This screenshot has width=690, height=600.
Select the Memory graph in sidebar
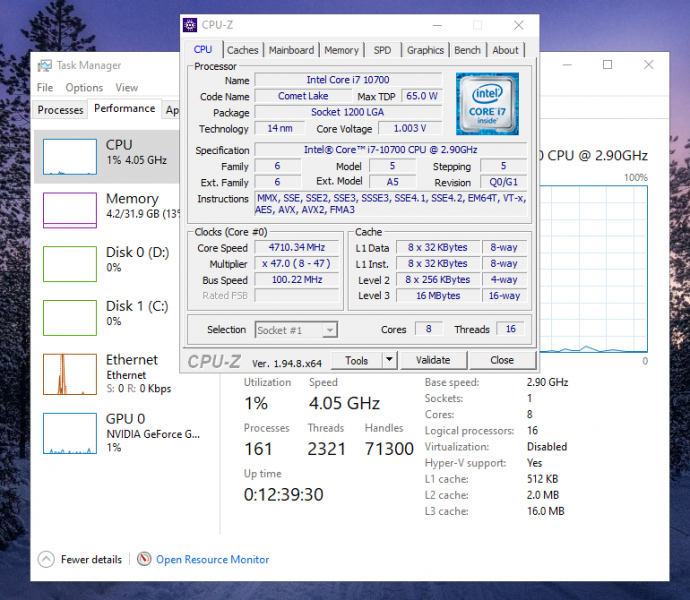point(69,210)
